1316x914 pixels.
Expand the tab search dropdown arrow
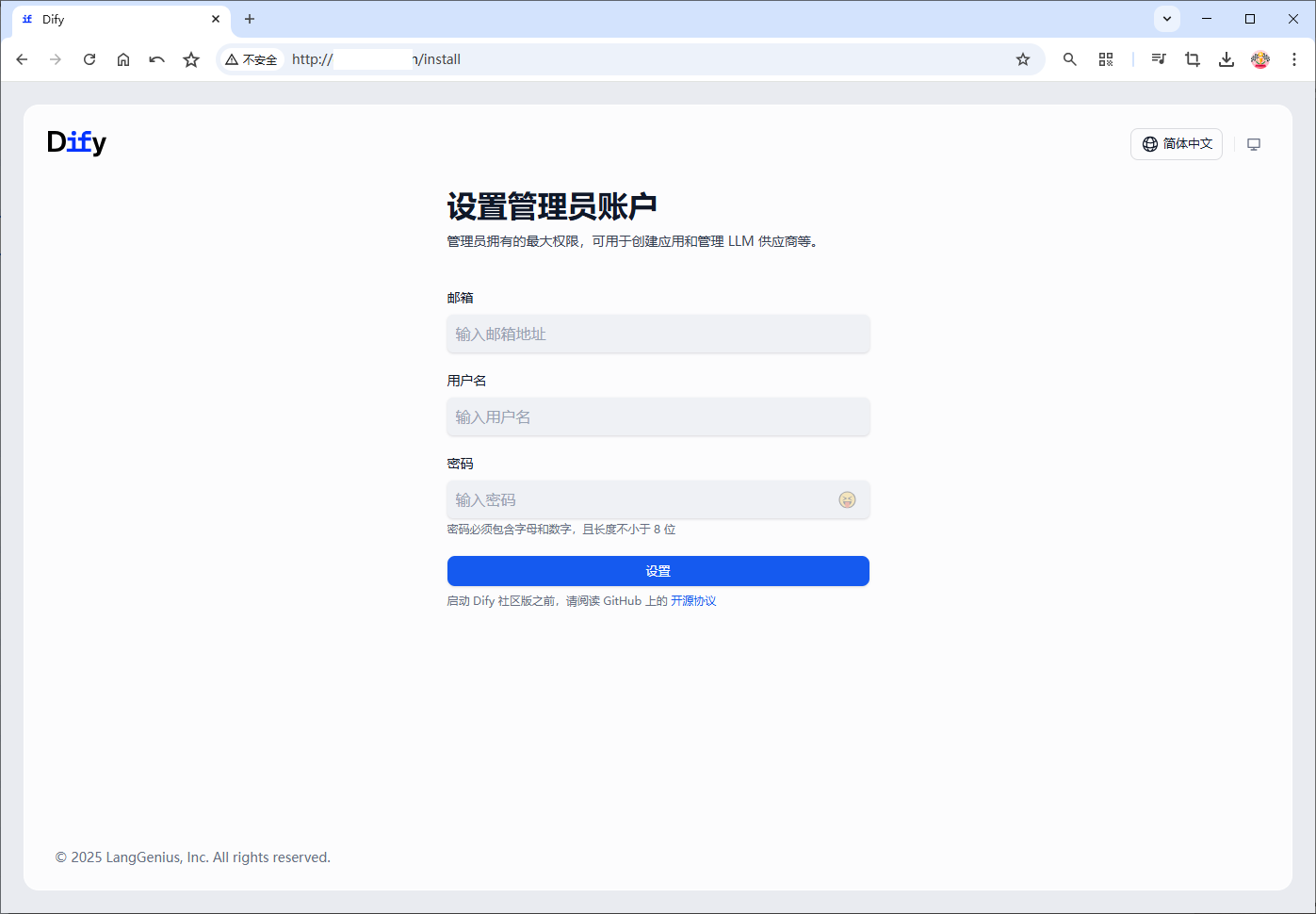(x=1167, y=19)
